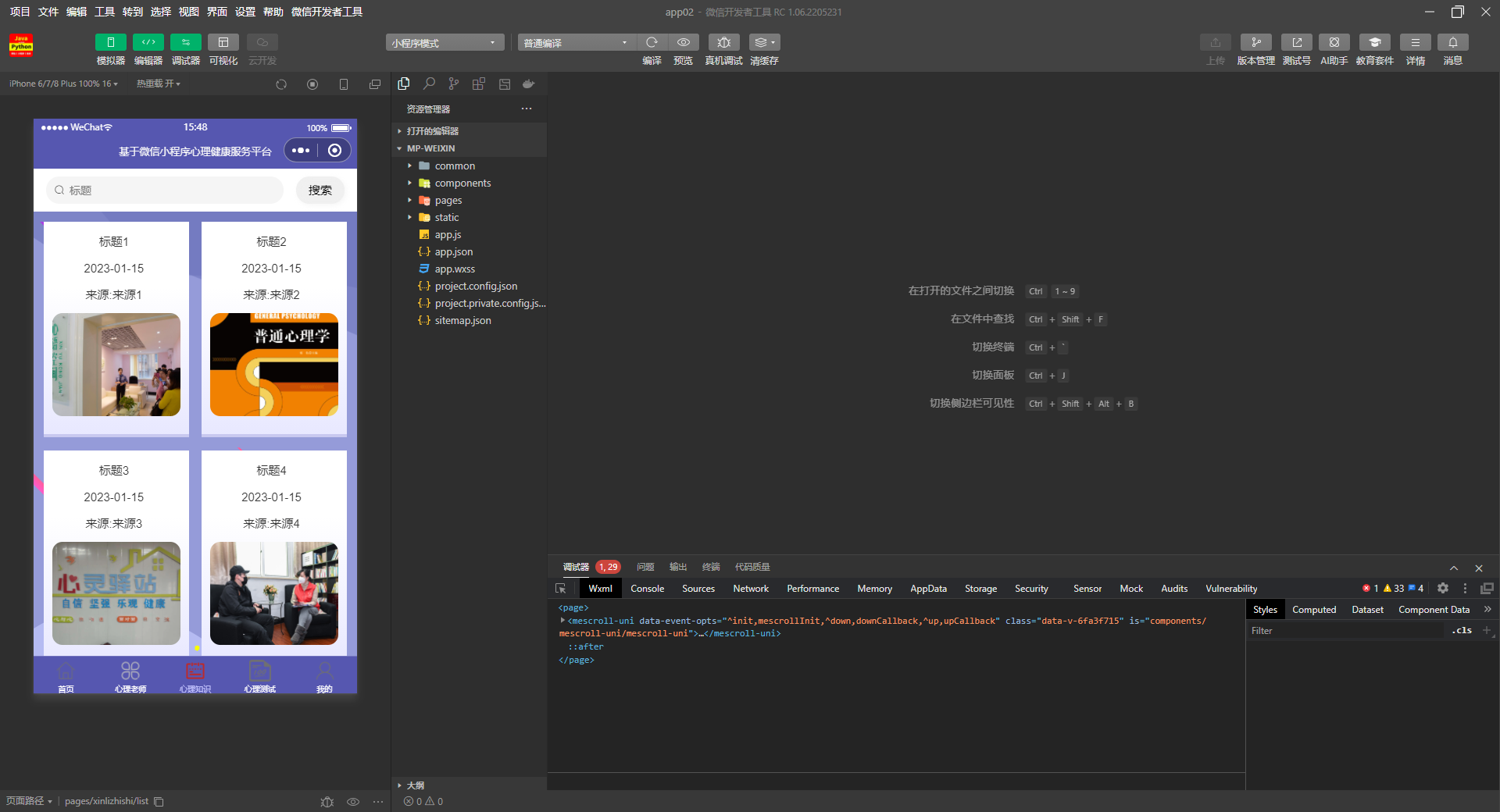This screenshot has width=1500, height=812.
Task: Click the 搜索 button in the simulator
Action: [x=320, y=190]
